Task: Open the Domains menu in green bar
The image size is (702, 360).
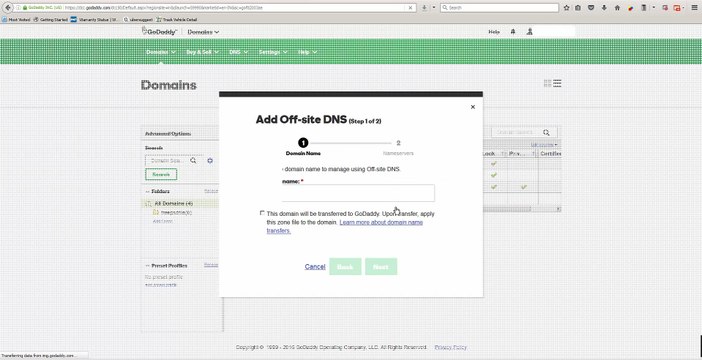Action: tap(161, 52)
